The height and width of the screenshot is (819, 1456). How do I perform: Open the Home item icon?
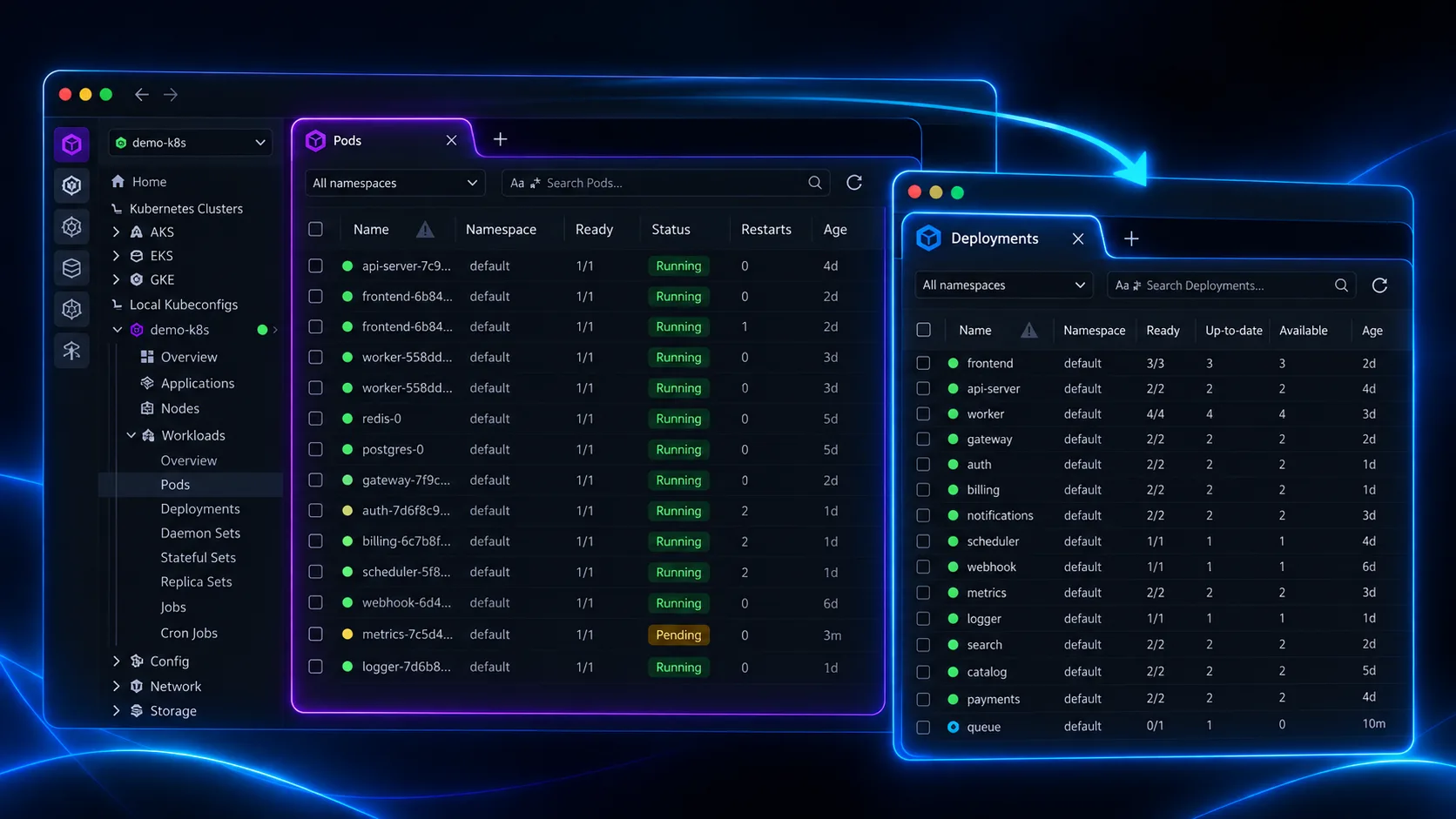[118, 181]
